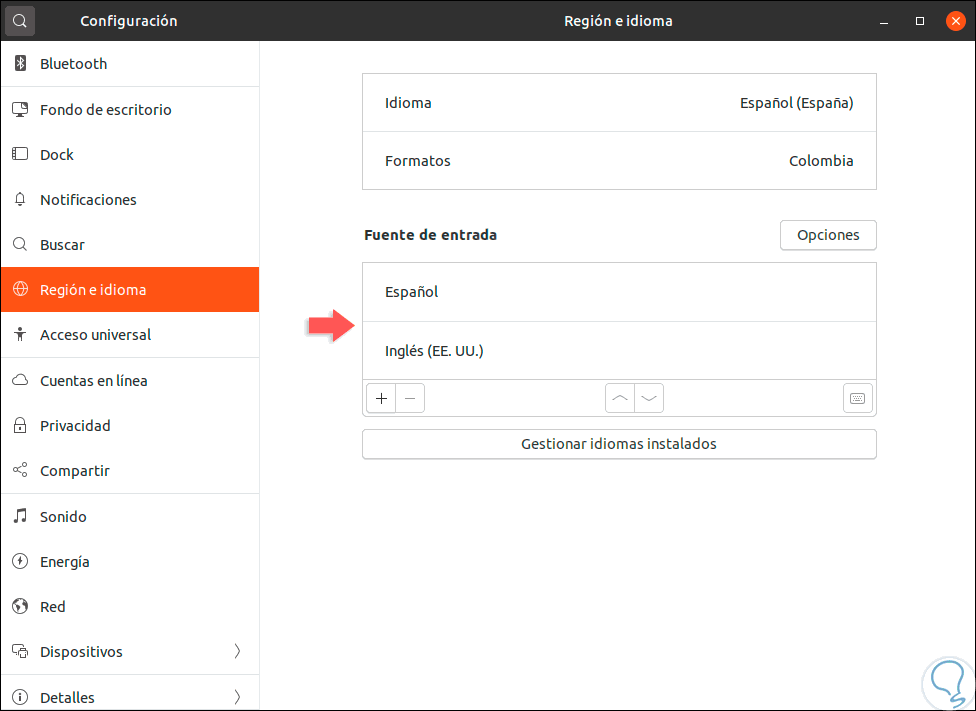The image size is (976, 711).
Task: Move the input source down
Action: (649, 398)
